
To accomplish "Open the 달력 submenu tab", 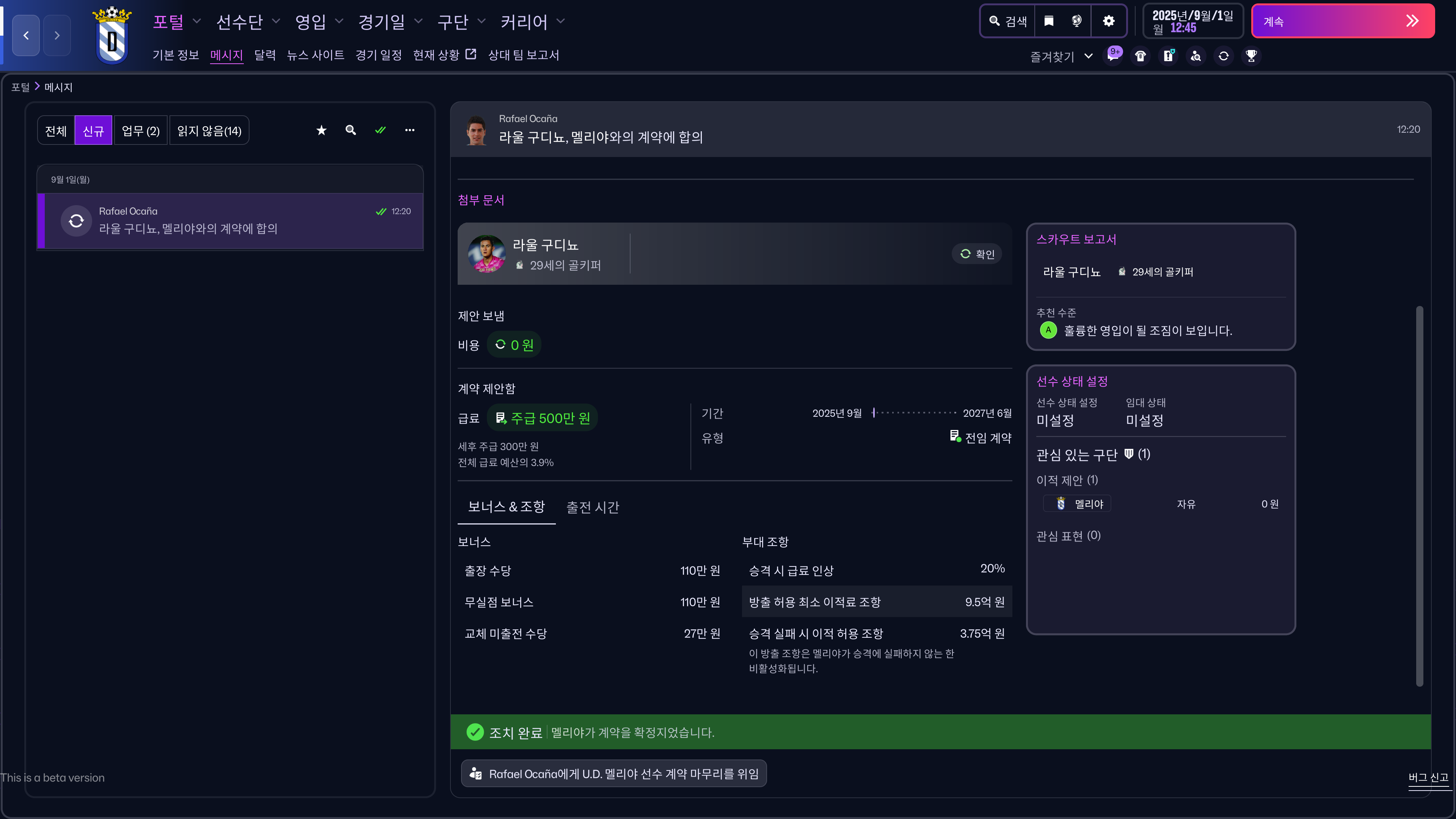I will coord(265,55).
